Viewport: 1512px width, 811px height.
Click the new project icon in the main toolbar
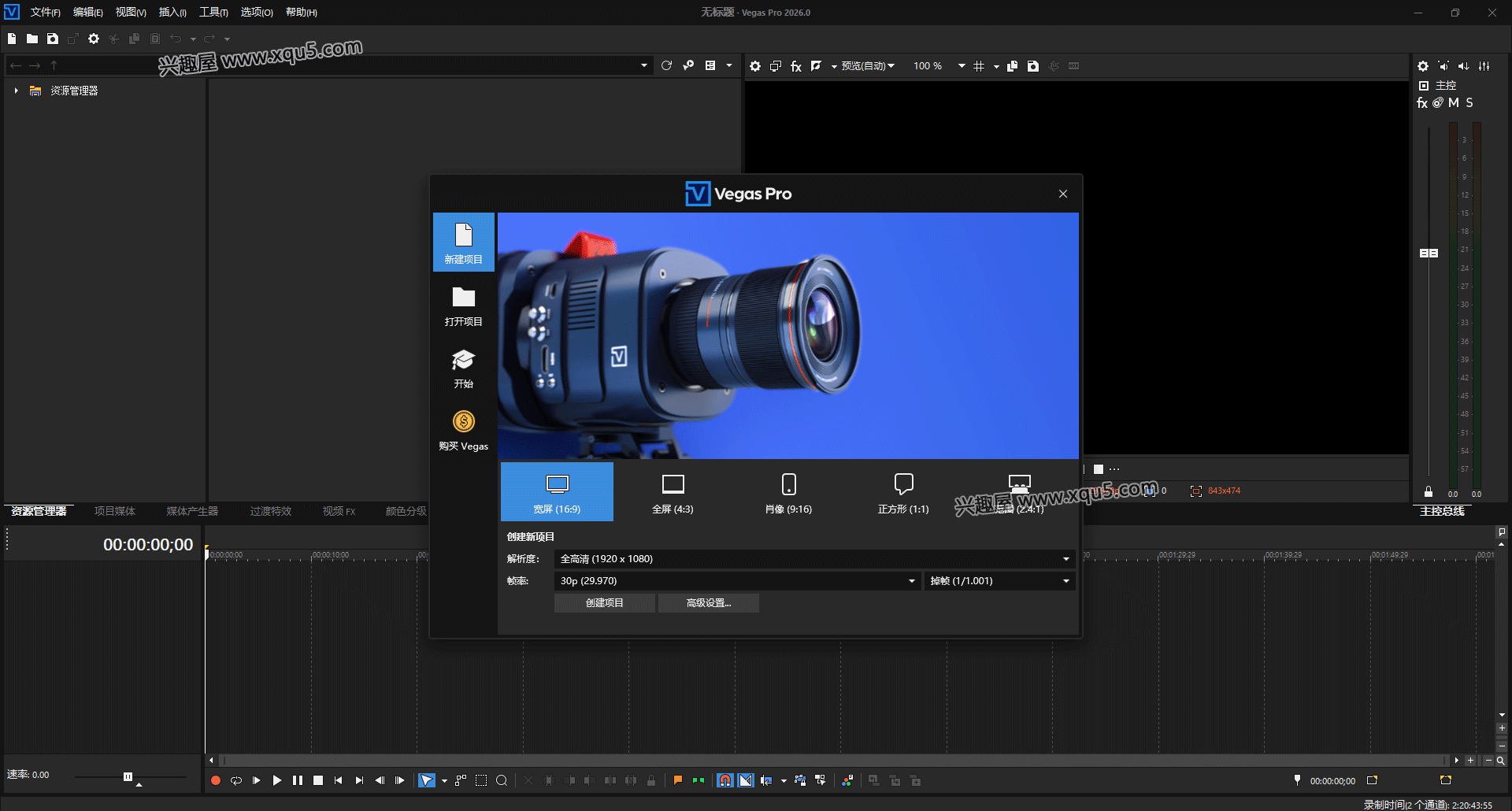(12, 39)
